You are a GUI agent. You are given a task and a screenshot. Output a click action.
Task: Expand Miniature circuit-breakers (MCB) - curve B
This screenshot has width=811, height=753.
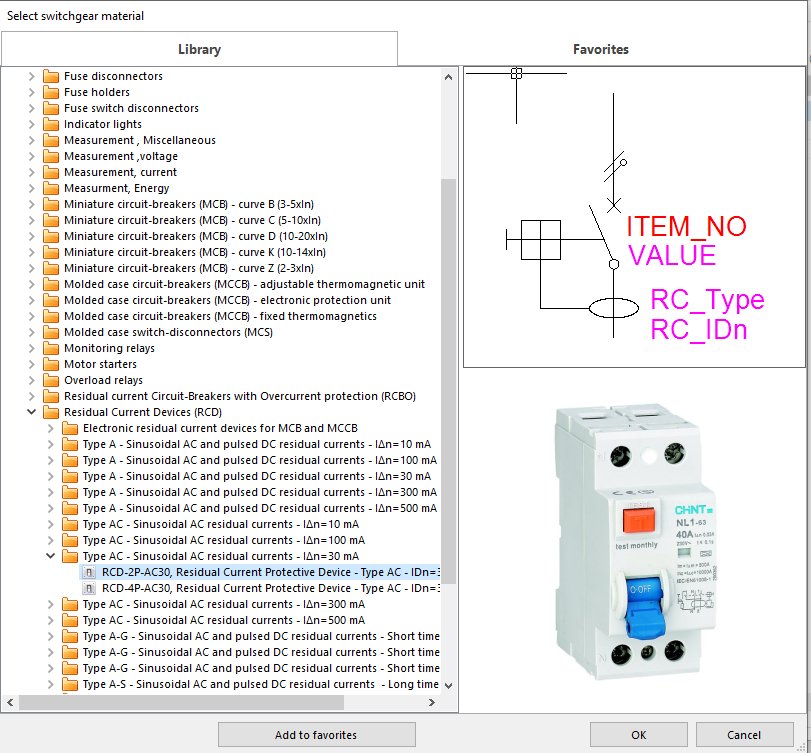tap(33, 204)
